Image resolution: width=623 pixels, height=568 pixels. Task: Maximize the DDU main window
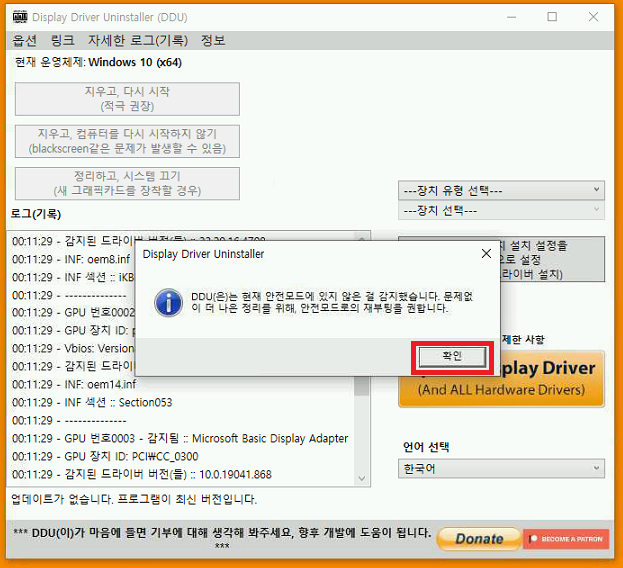point(552,17)
